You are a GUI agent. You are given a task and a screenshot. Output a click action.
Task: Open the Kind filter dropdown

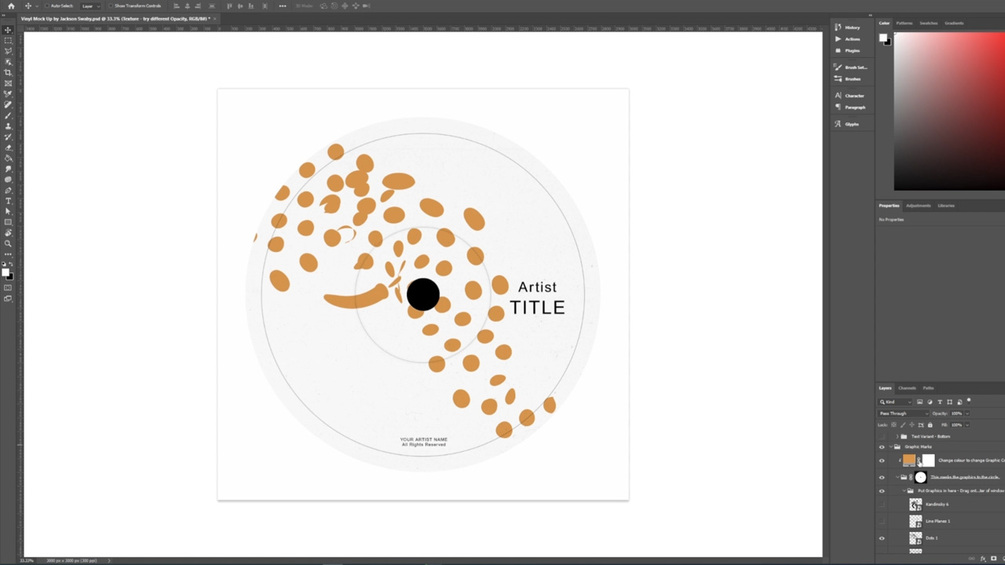coord(895,402)
